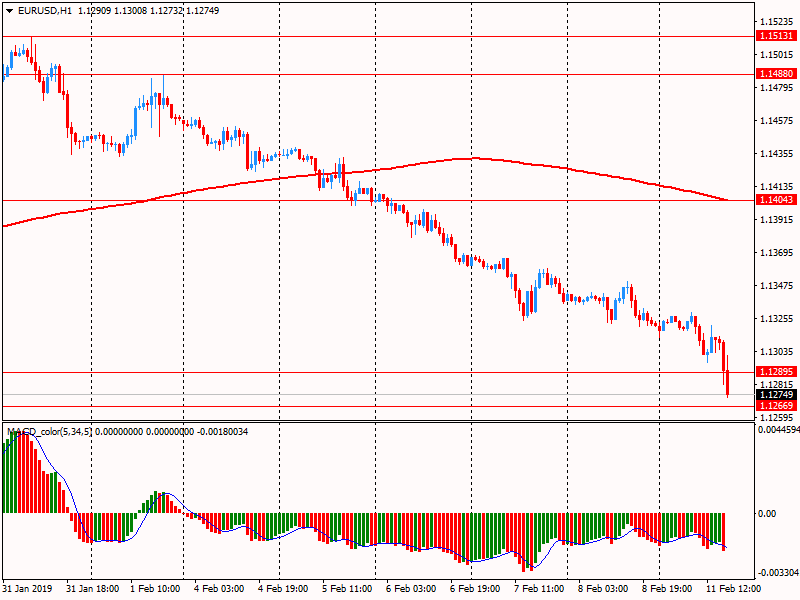Click the 1.13475 price scale value
This screenshot has height=600, width=800.
[777, 285]
